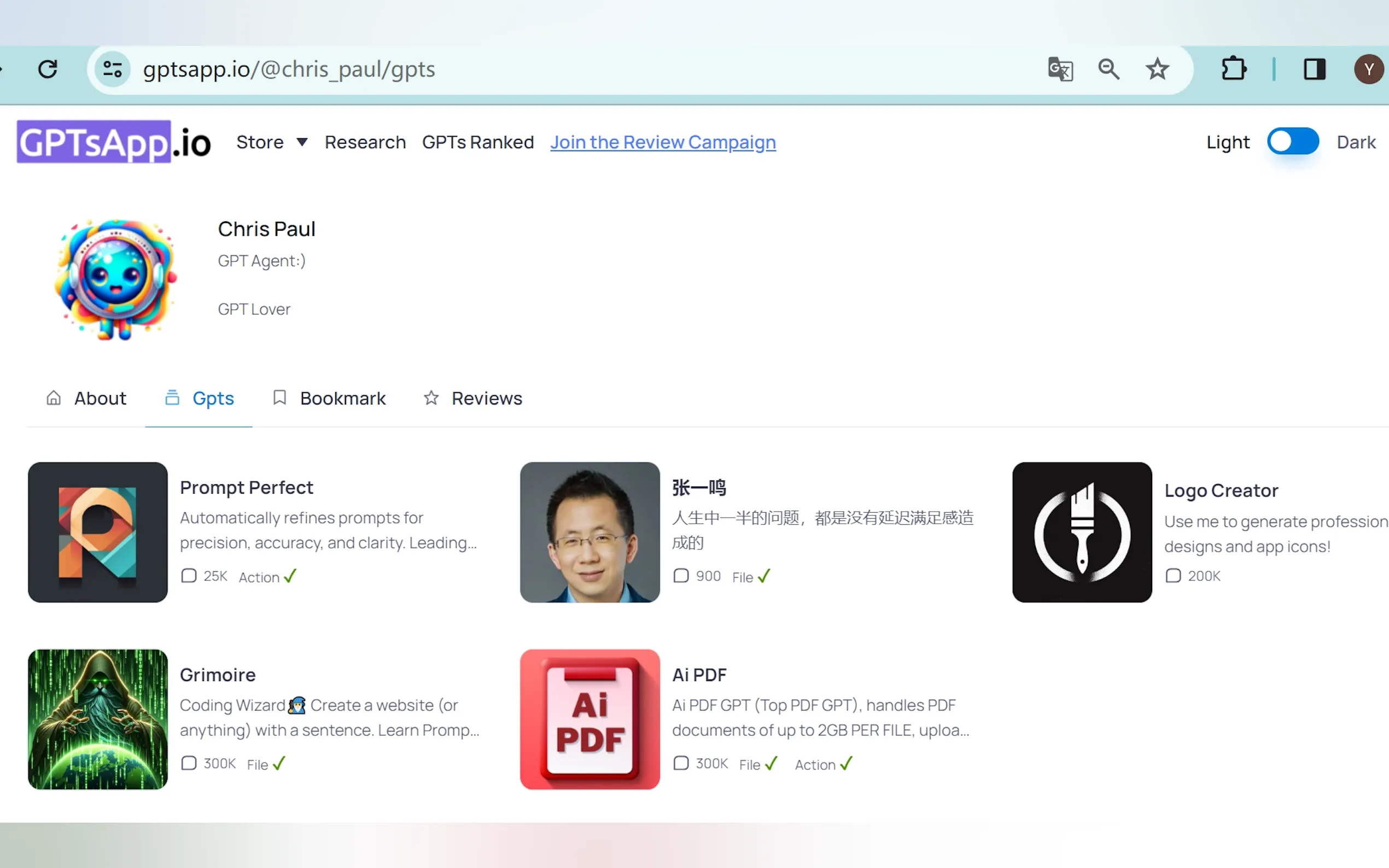Viewport: 1389px width, 868px height.
Task: Expand the Store dropdown arrow
Action: click(302, 142)
